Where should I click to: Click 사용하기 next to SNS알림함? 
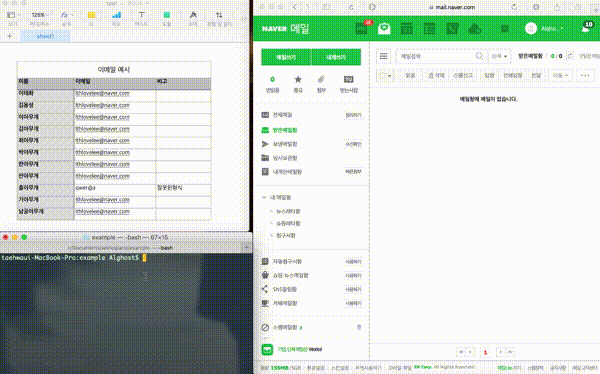[x=353, y=289]
